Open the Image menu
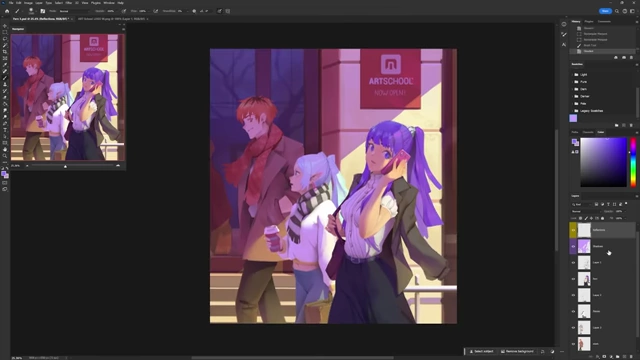 (28, 3)
